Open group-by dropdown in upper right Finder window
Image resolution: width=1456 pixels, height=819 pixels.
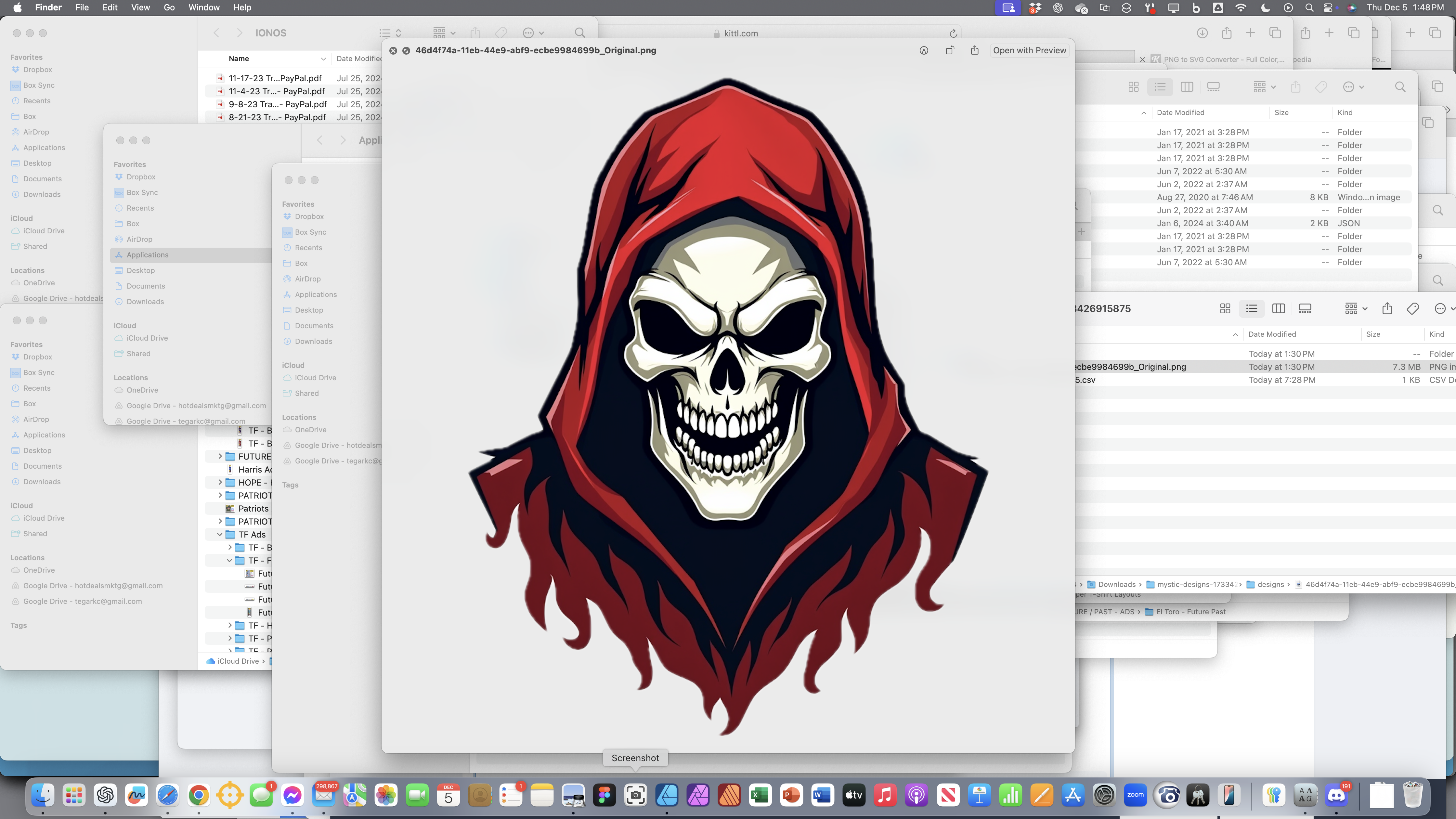click(x=1264, y=87)
